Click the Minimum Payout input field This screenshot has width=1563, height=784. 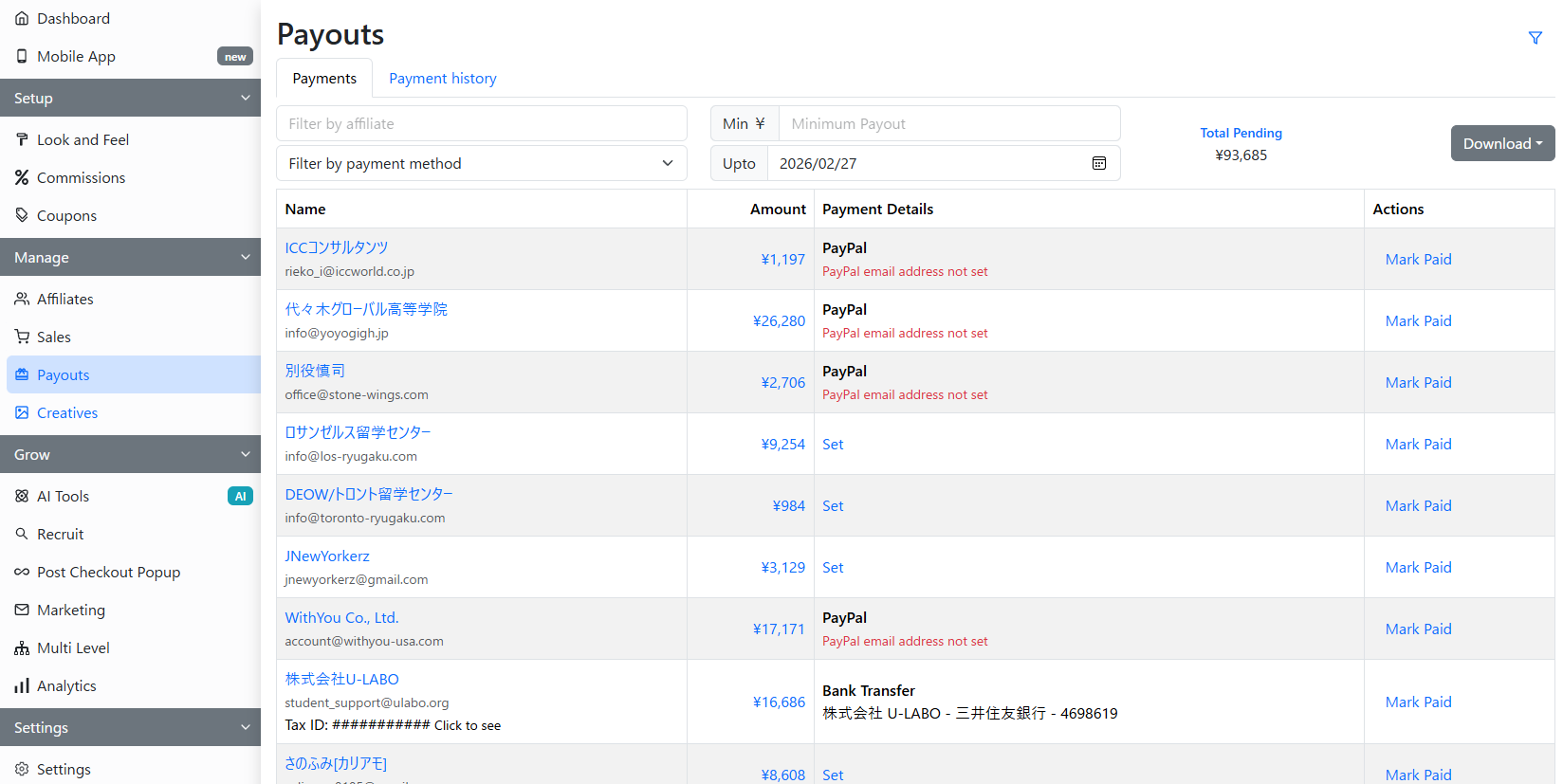tap(948, 124)
